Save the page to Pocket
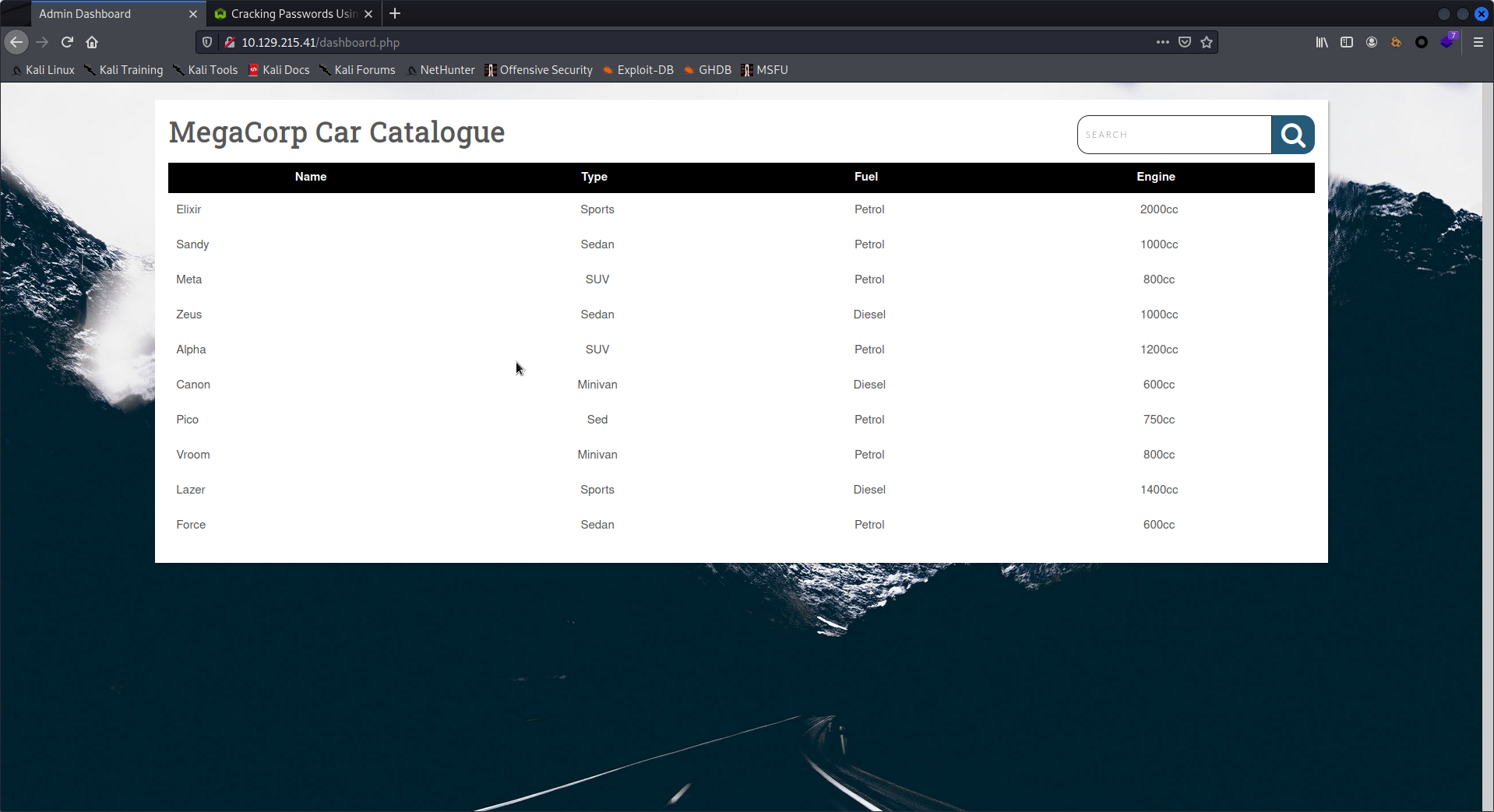This screenshot has height=812, width=1494. click(x=1185, y=42)
